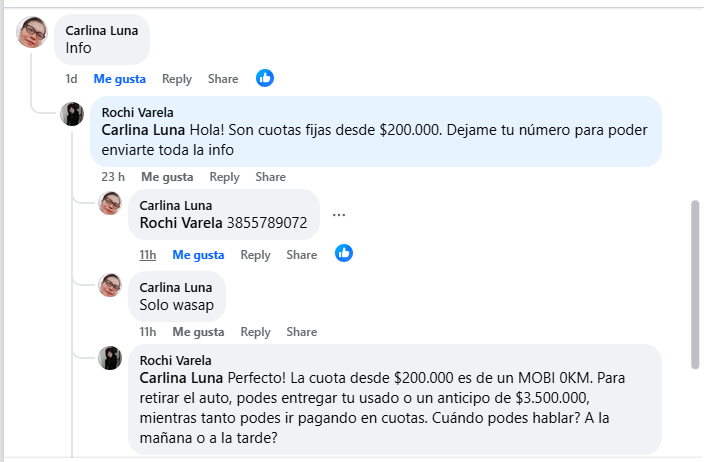
Task: Share the Solo wasap comment
Action: point(302,332)
